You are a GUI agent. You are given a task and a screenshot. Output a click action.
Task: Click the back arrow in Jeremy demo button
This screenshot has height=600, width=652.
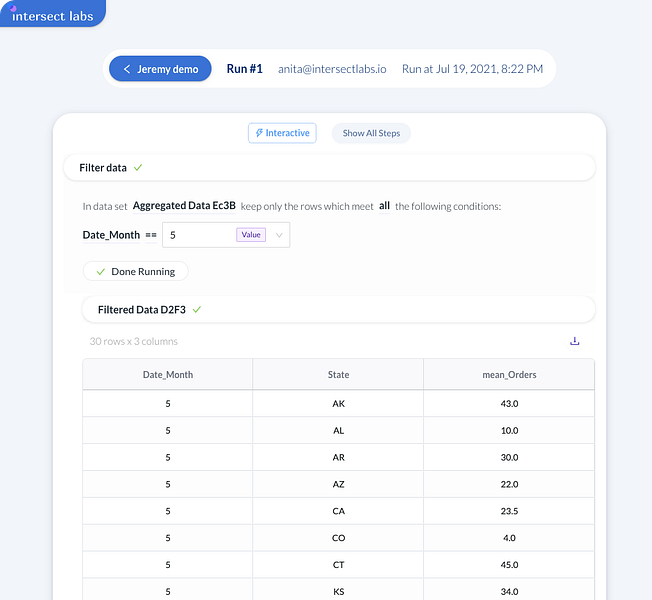pos(127,69)
